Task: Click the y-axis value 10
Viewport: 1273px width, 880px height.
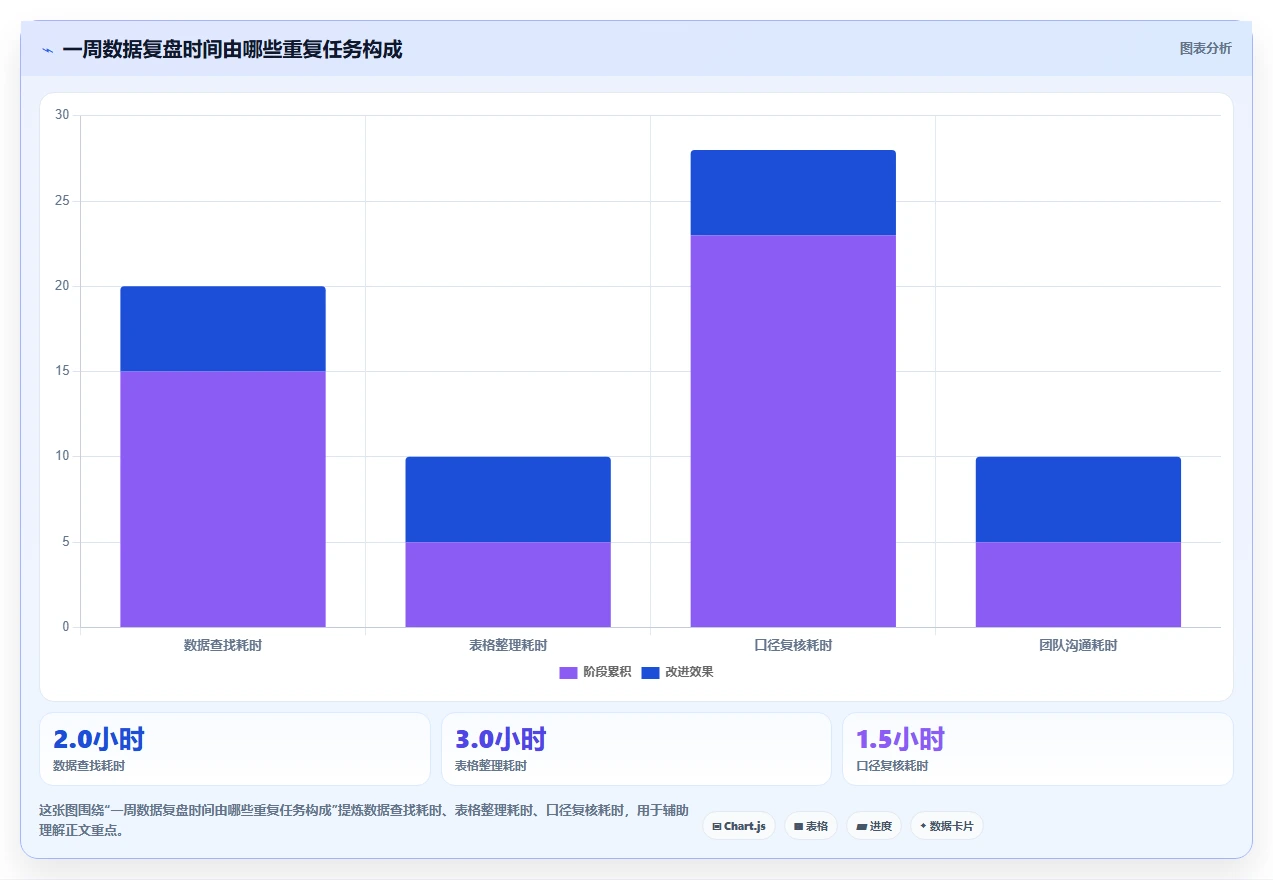Action: coord(62,456)
